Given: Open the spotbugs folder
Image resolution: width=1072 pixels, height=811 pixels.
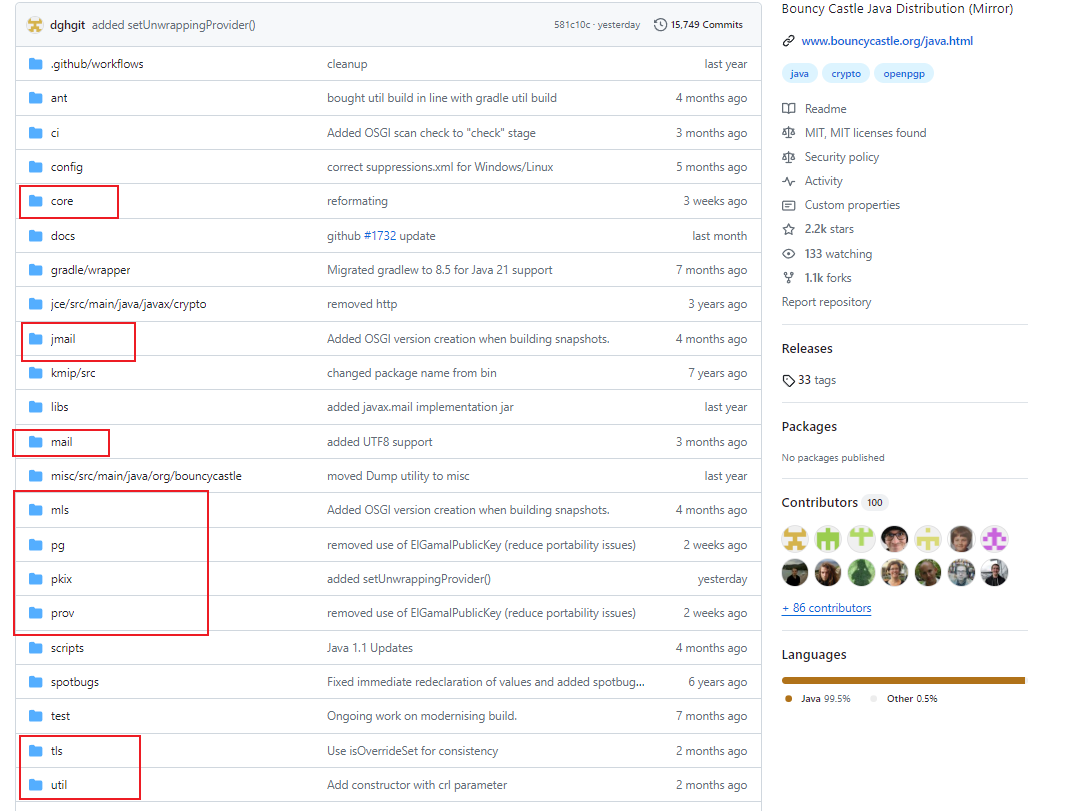Looking at the screenshot, I should [x=75, y=682].
